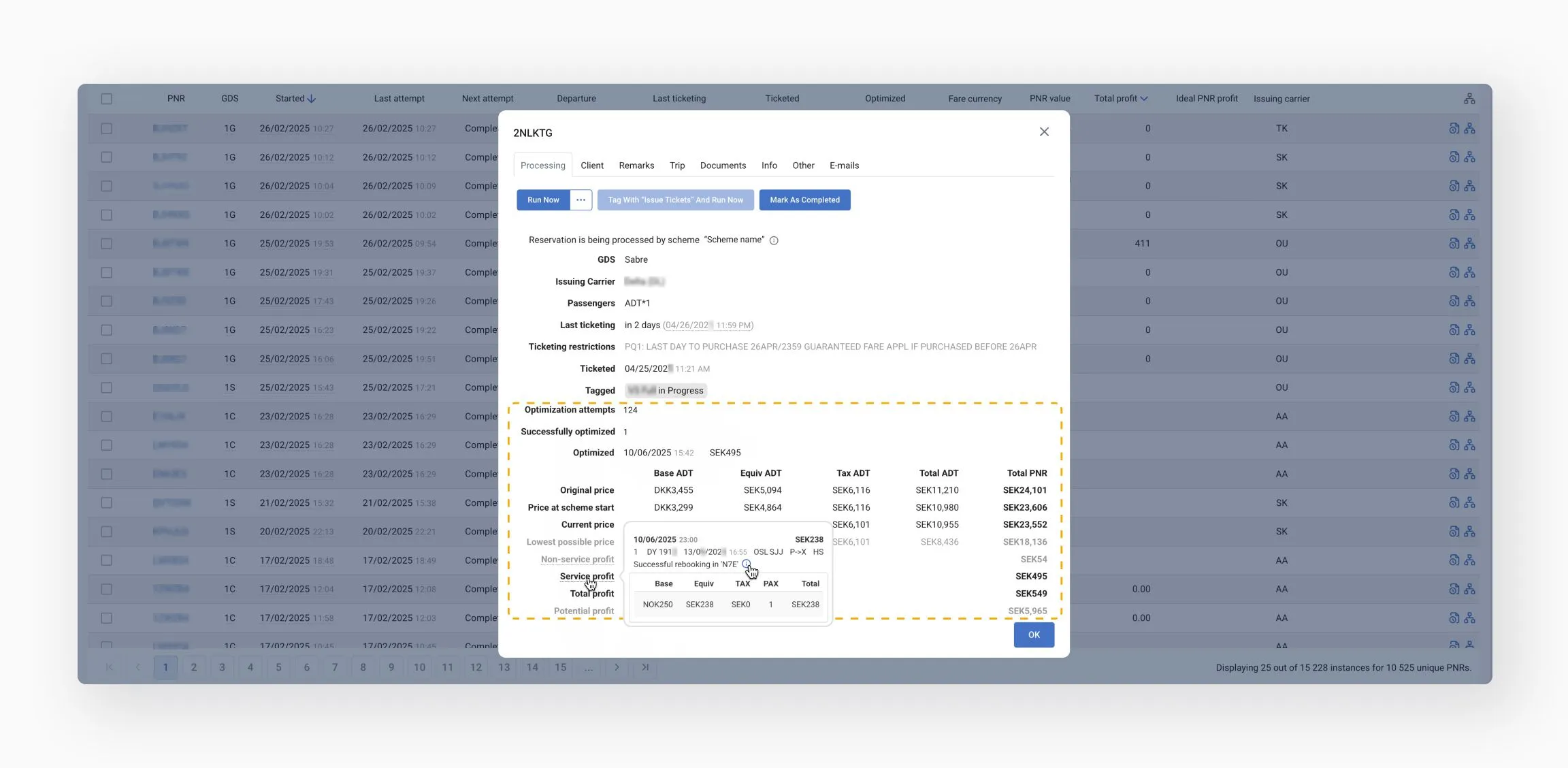Click info icon after "Successful rebooking in 'N7E'"
The height and width of the screenshot is (768, 1568).
click(x=747, y=564)
